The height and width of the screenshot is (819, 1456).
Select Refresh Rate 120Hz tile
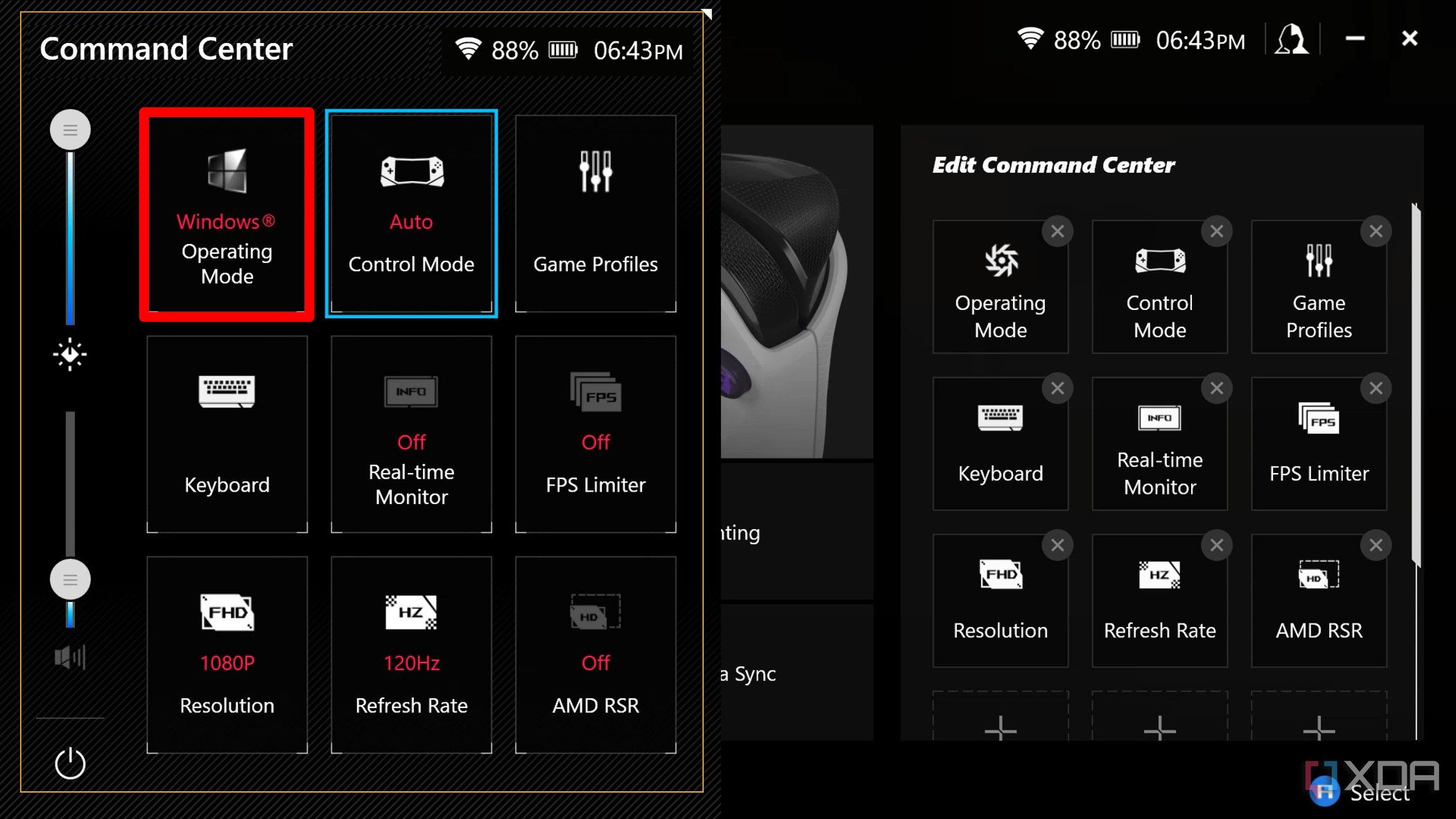click(x=411, y=655)
